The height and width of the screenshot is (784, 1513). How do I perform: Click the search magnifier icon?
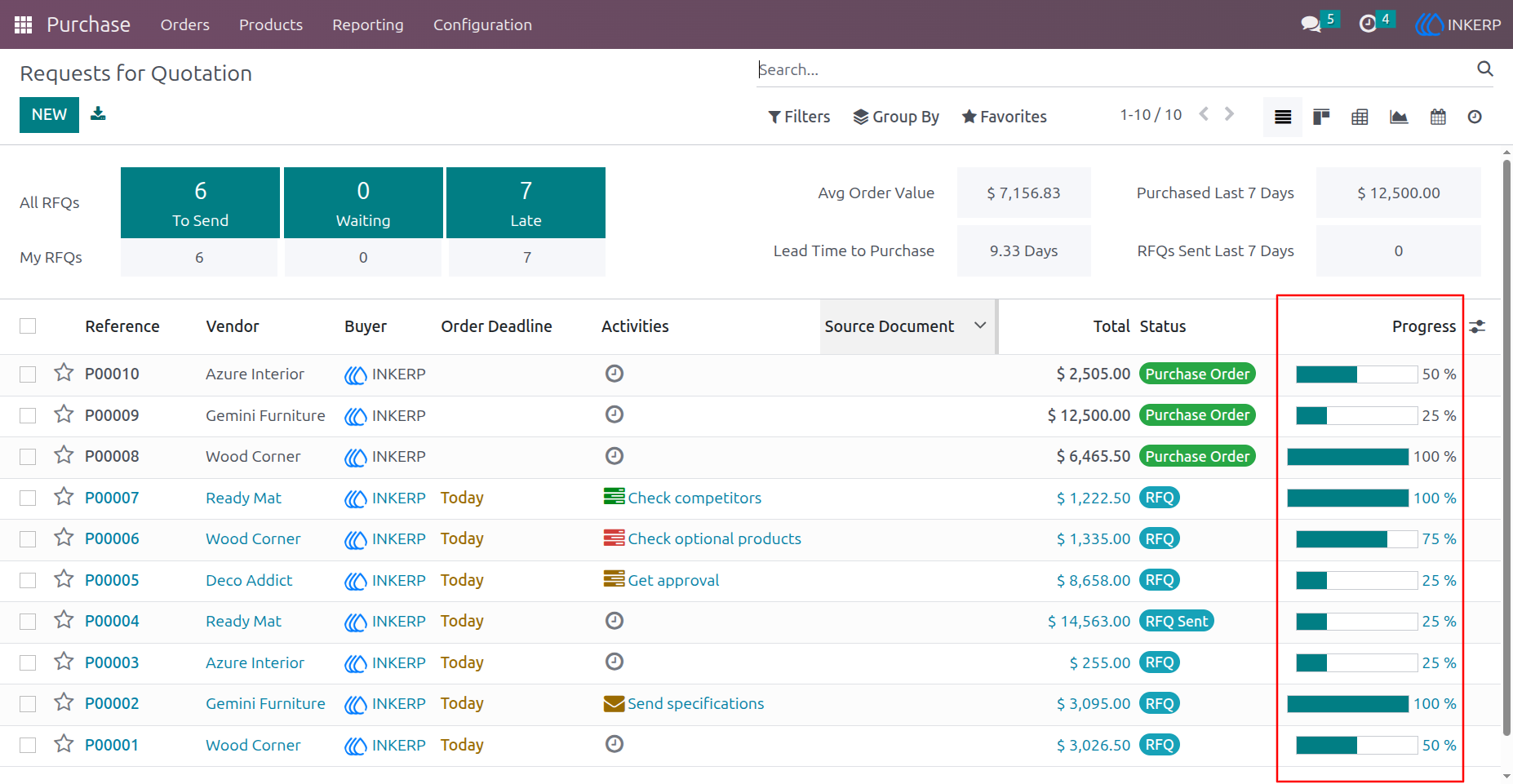point(1484,69)
